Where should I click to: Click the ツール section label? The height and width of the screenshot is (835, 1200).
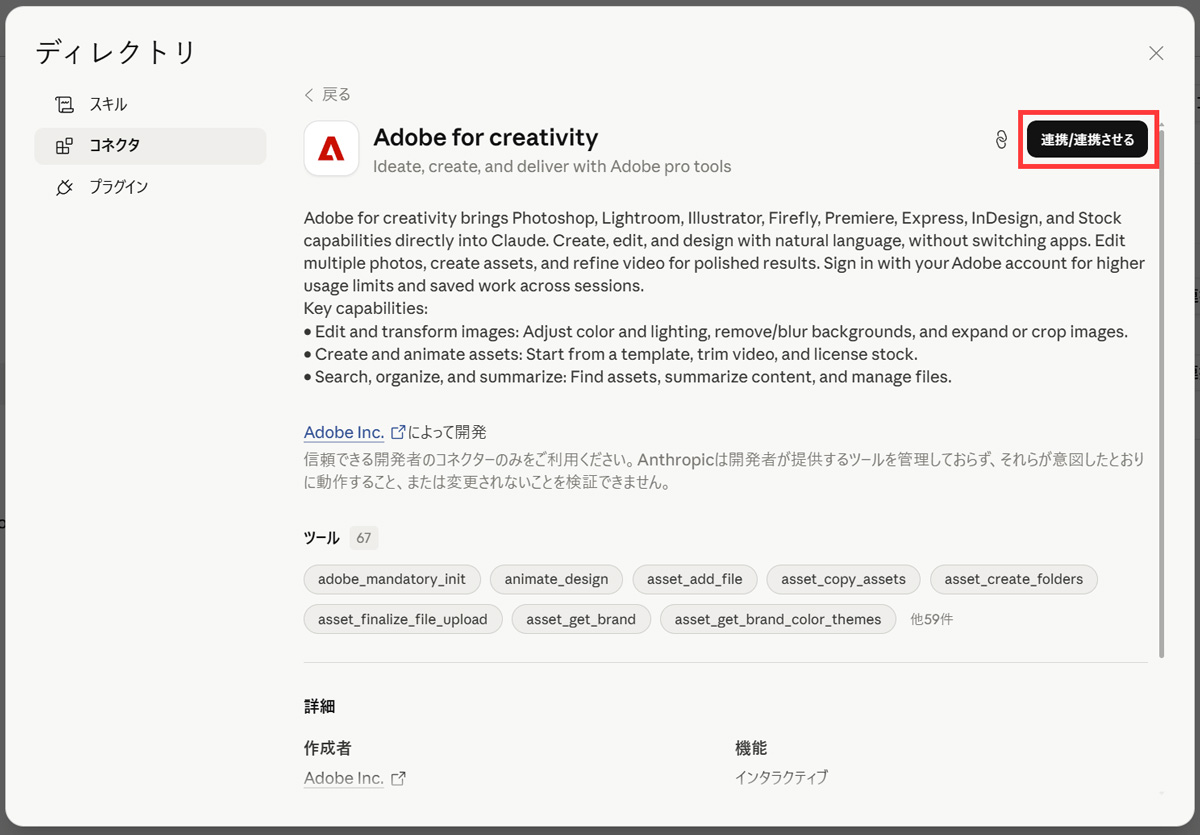click(322, 538)
